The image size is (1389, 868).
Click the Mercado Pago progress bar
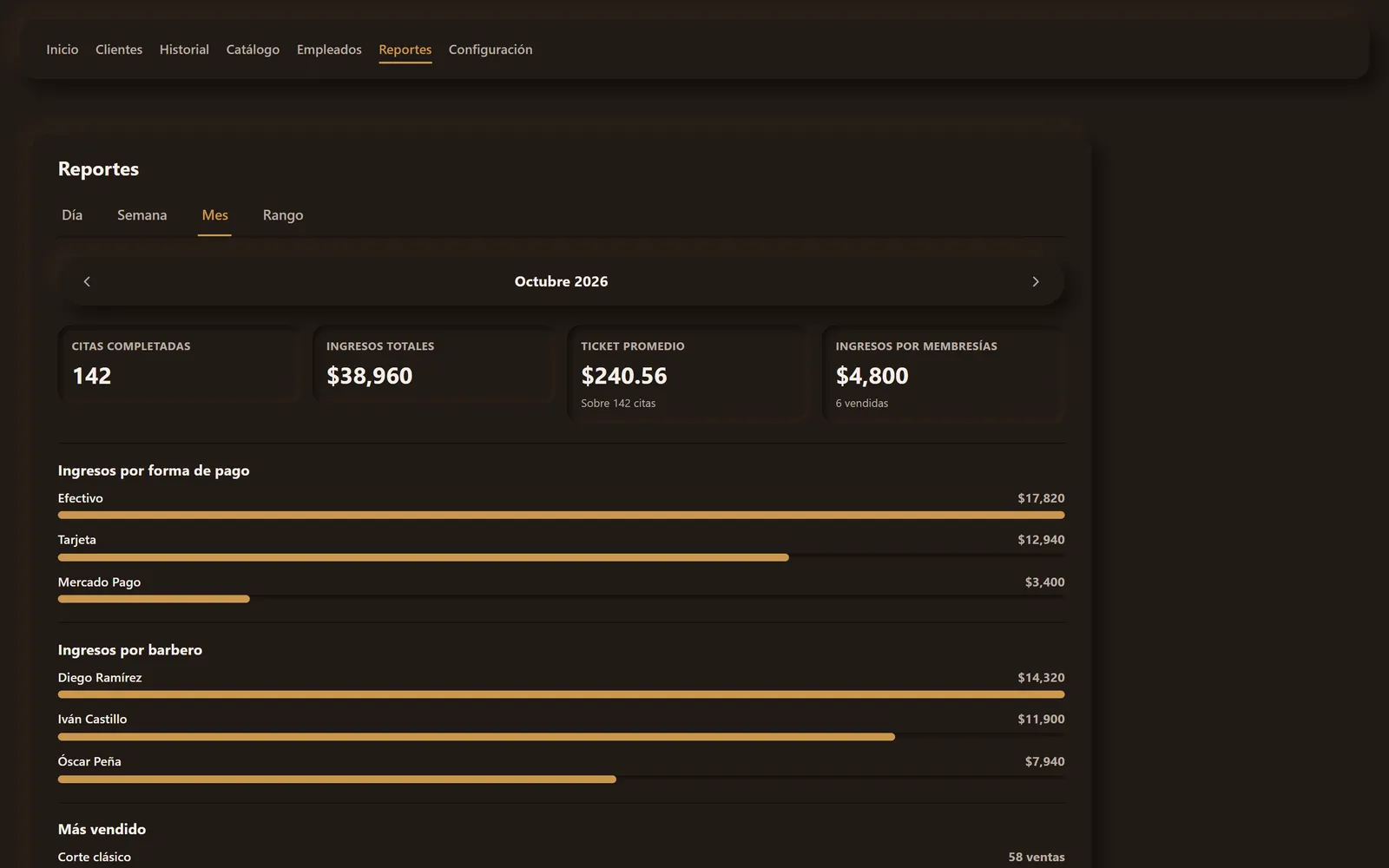tap(561, 599)
